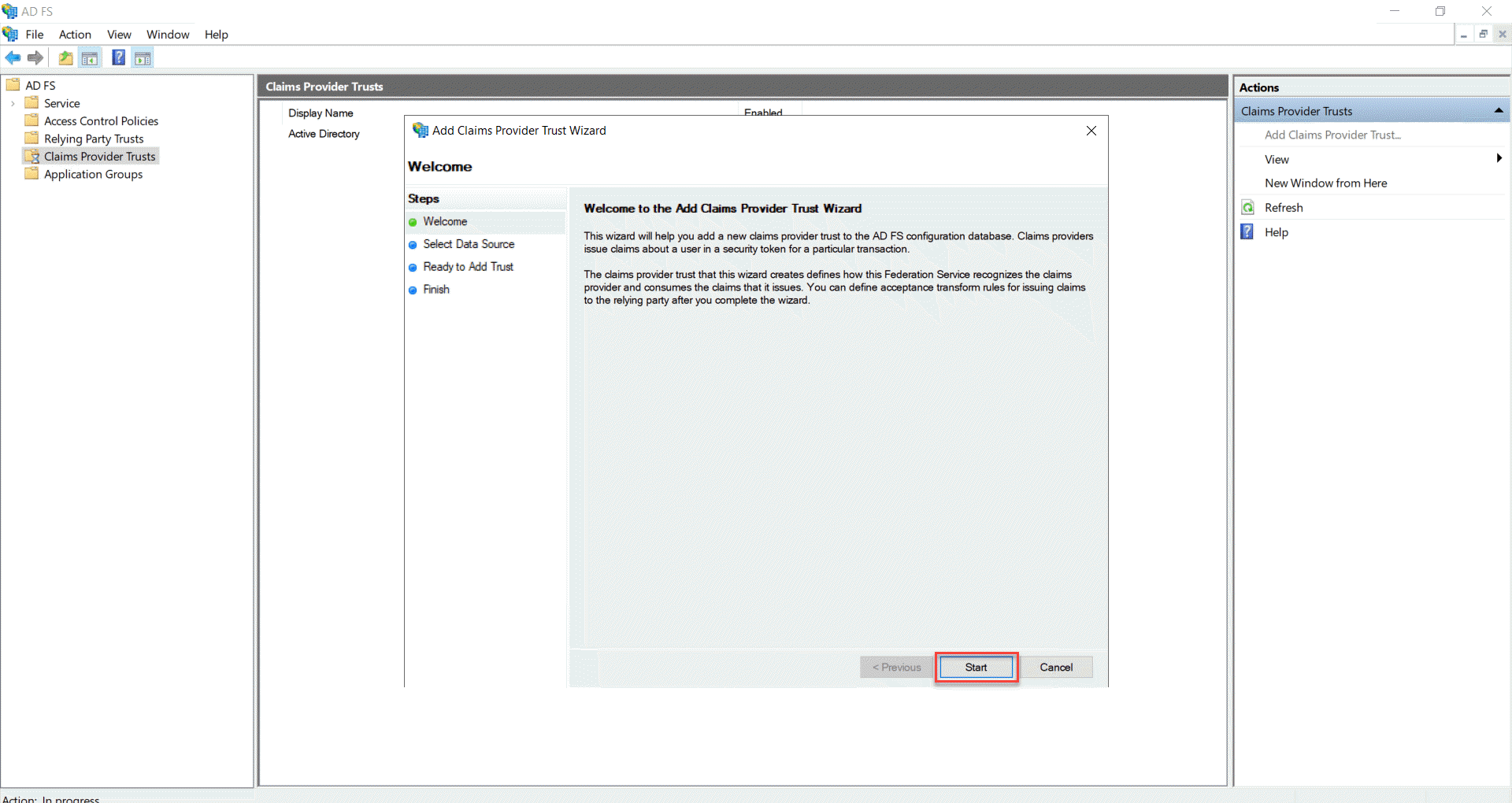Cancel the Add Claims Provider Trust Wizard

pyautogui.click(x=1056, y=667)
